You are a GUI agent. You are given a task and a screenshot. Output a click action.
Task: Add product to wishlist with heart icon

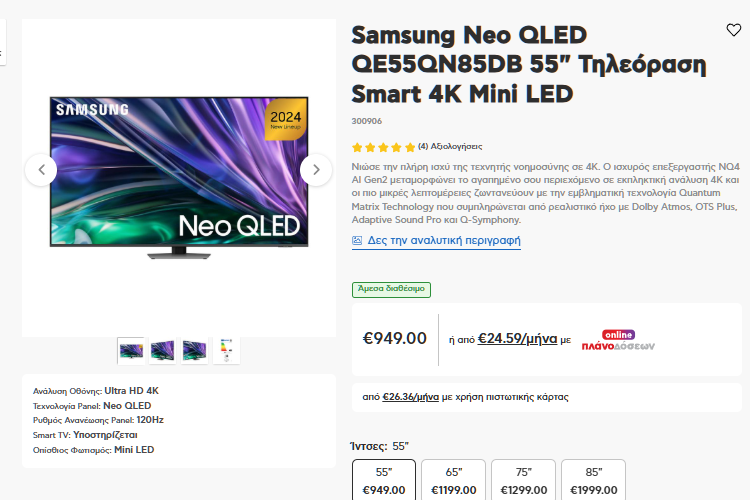733,30
